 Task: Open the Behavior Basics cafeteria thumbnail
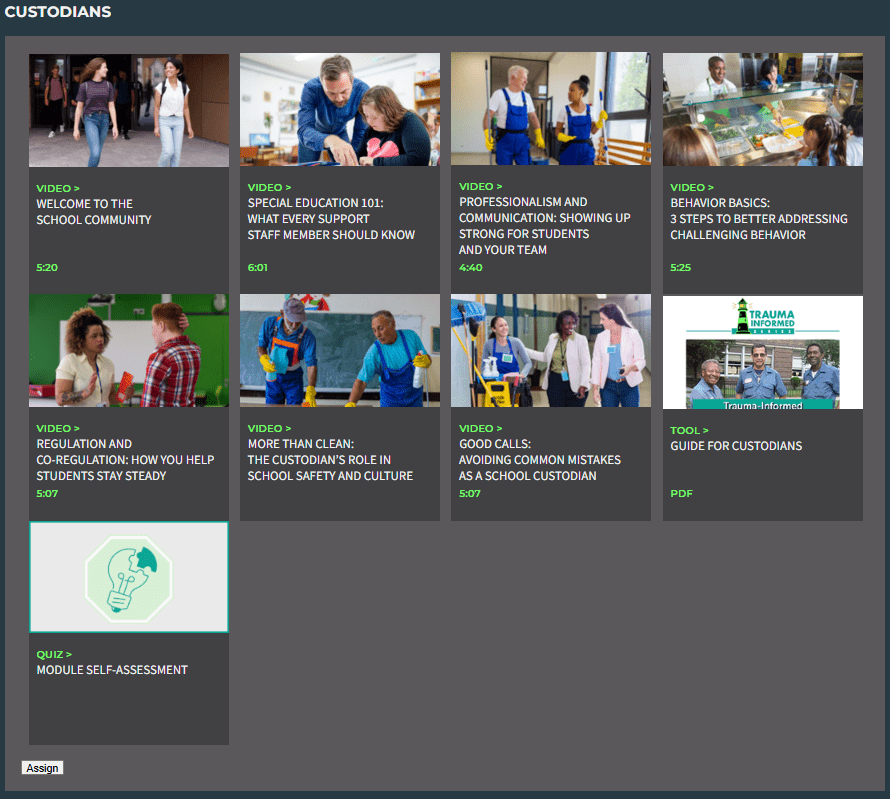(763, 110)
